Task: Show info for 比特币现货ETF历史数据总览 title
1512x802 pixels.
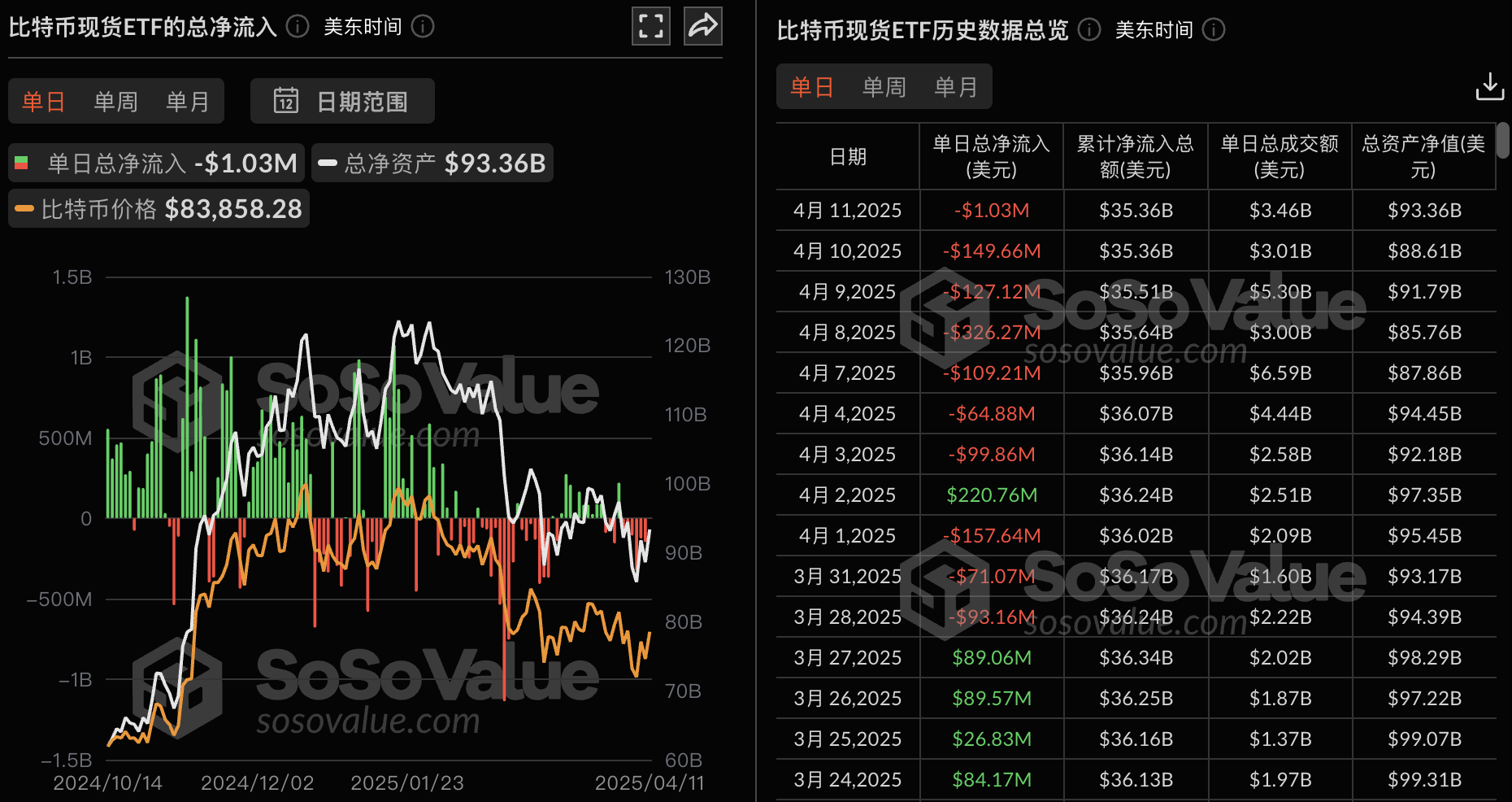Action: 1089,30
